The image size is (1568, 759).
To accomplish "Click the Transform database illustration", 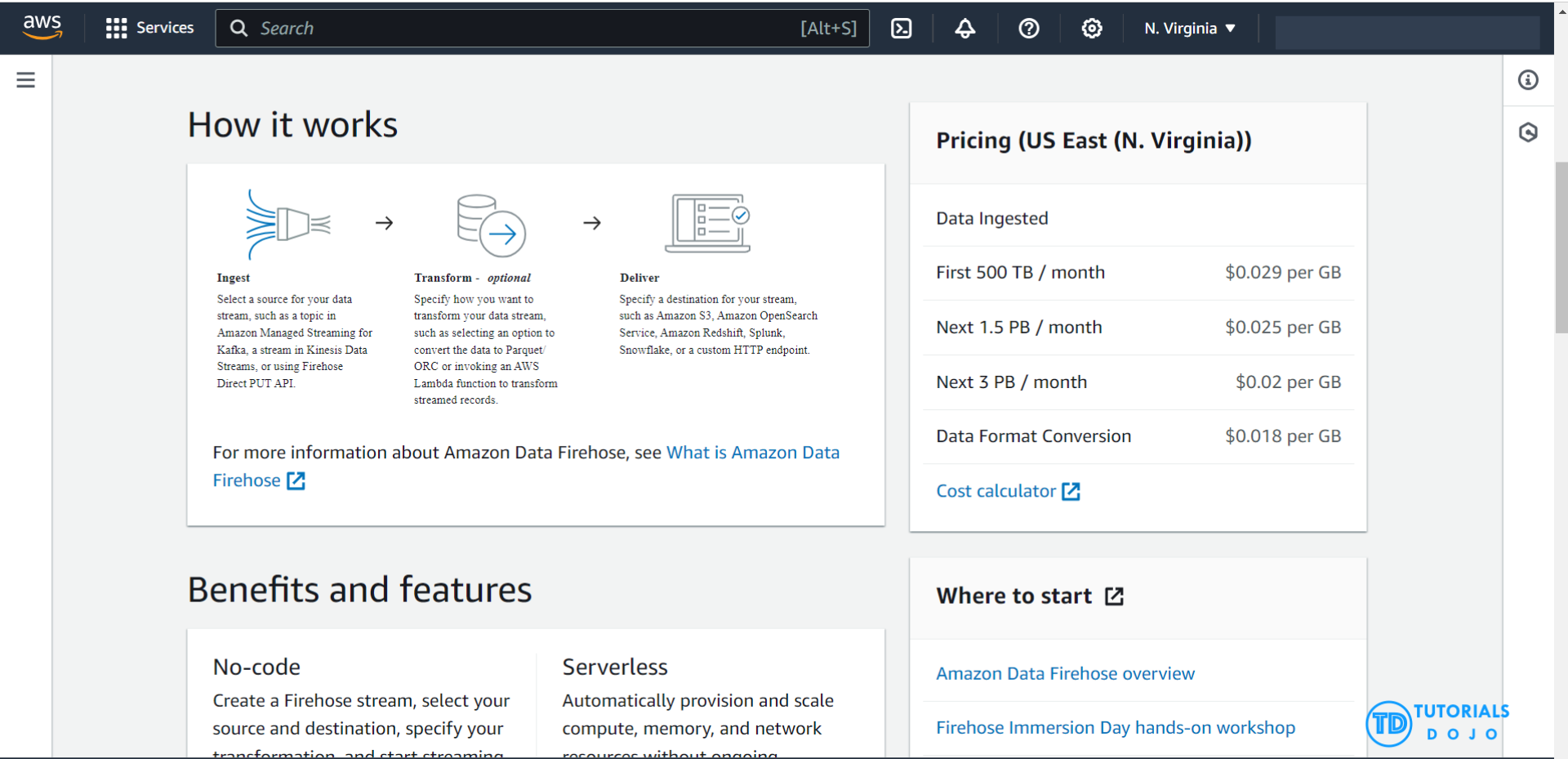I will [491, 225].
